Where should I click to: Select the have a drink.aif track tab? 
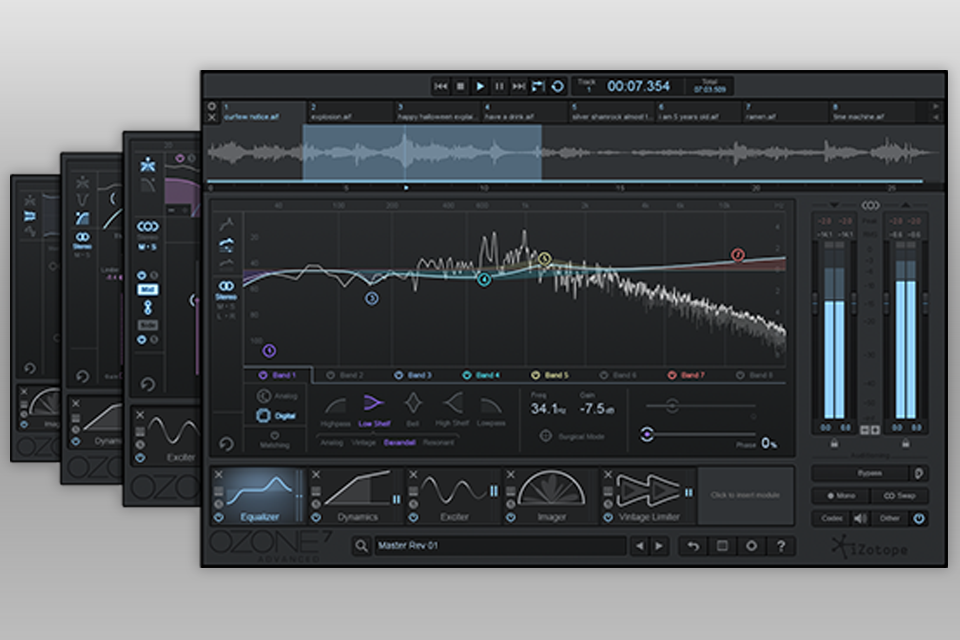pyautogui.click(x=524, y=112)
